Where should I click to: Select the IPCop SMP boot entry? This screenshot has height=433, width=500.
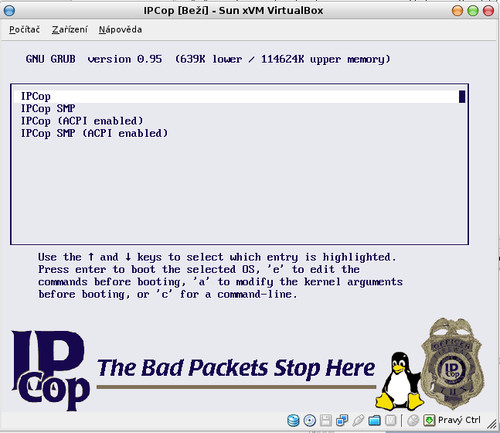48,109
